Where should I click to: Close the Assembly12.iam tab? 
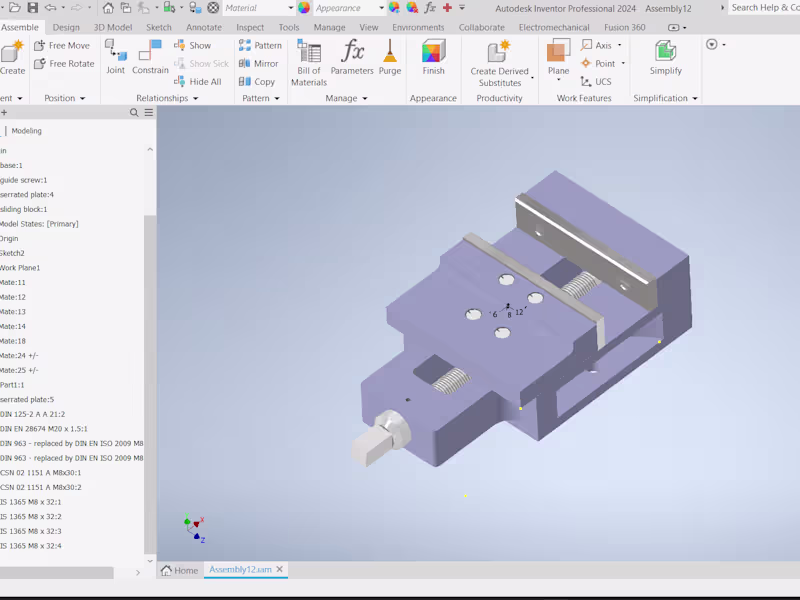[280, 569]
